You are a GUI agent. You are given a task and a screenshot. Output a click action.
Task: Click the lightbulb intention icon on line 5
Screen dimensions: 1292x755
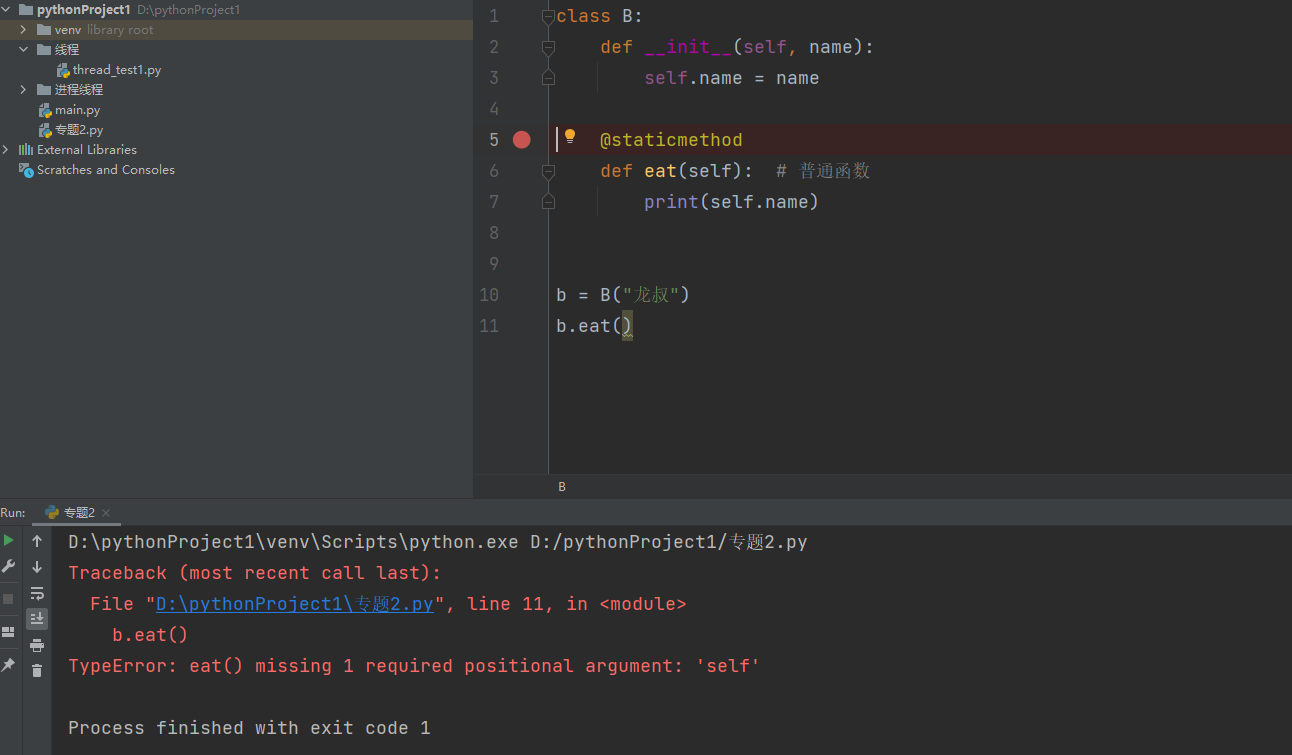[570, 137]
